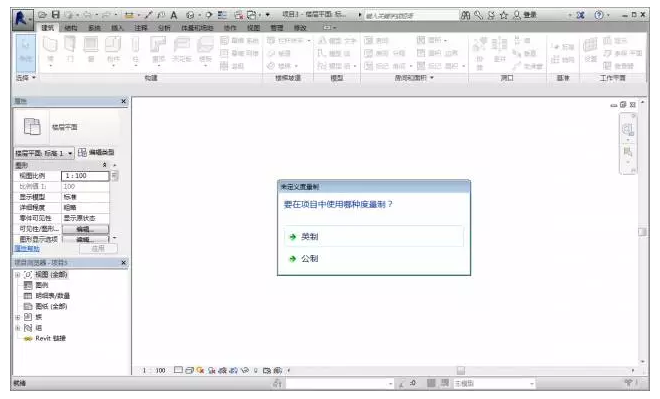Click the navigation wheel icon in the view
The image size is (660, 399).
[628, 130]
